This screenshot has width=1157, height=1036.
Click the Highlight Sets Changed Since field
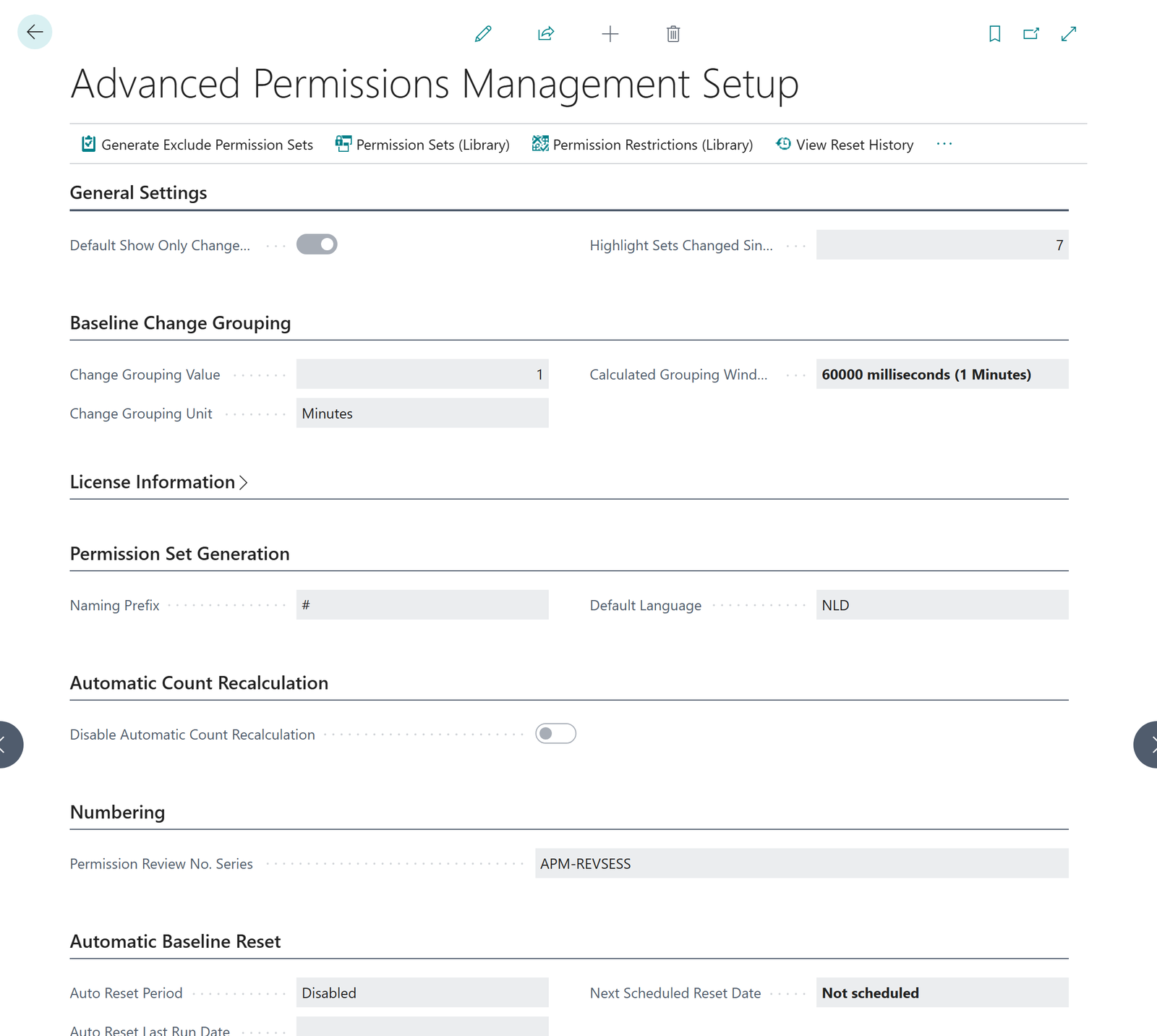pyautogui.click(x=942, y=245)
